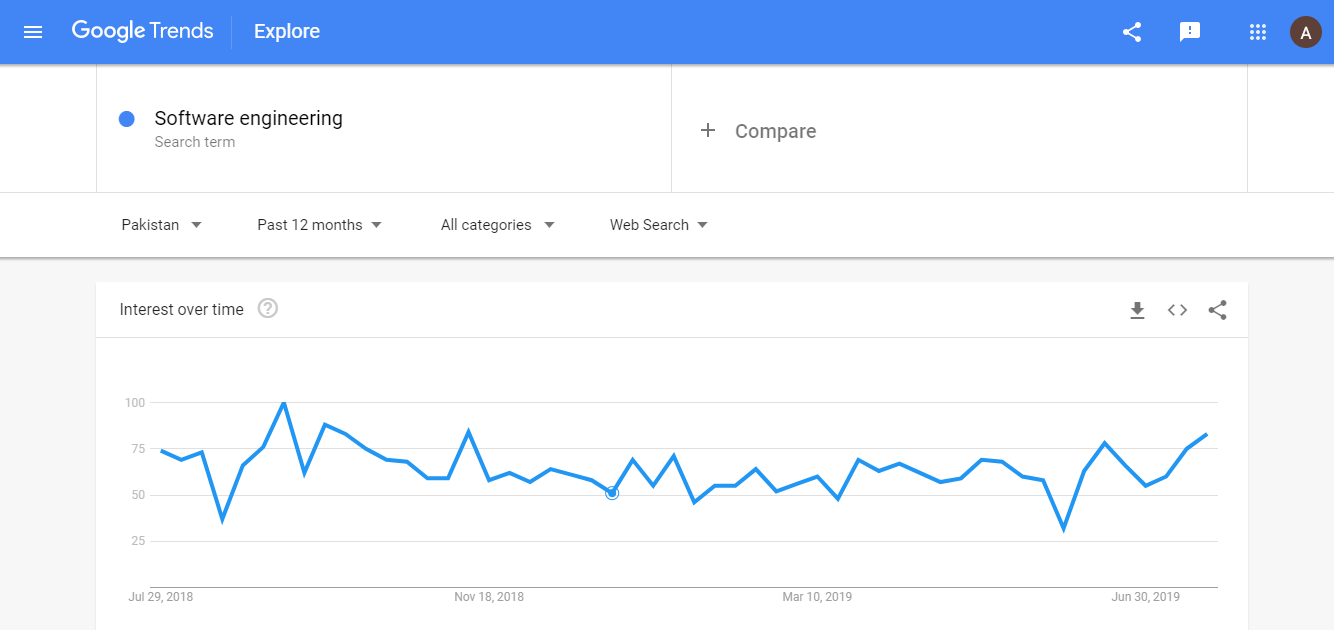Open the account profile avatar
1334x630 pixels.
[1305, 32]
